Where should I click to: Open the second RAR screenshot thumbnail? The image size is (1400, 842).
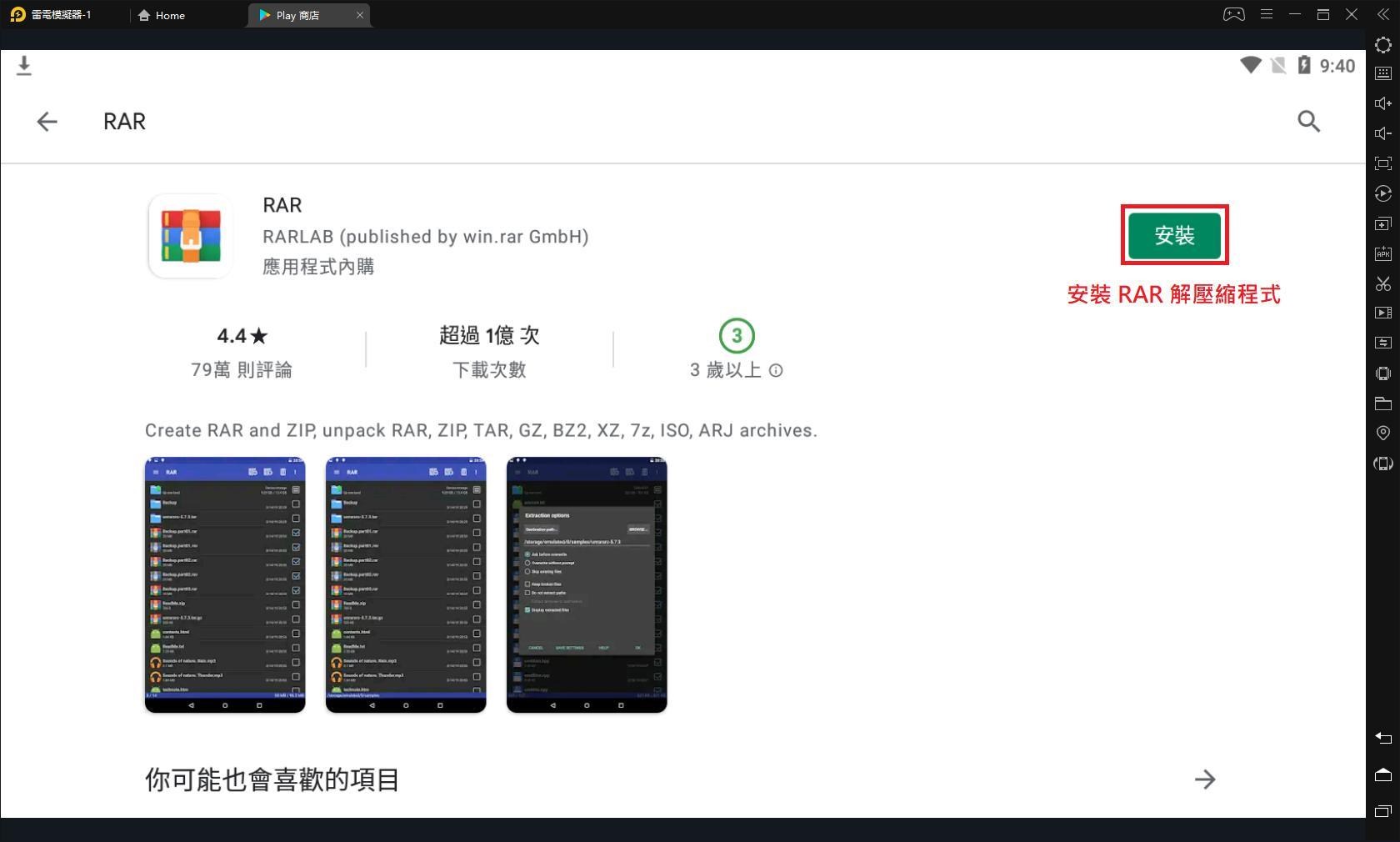[406, 584]
